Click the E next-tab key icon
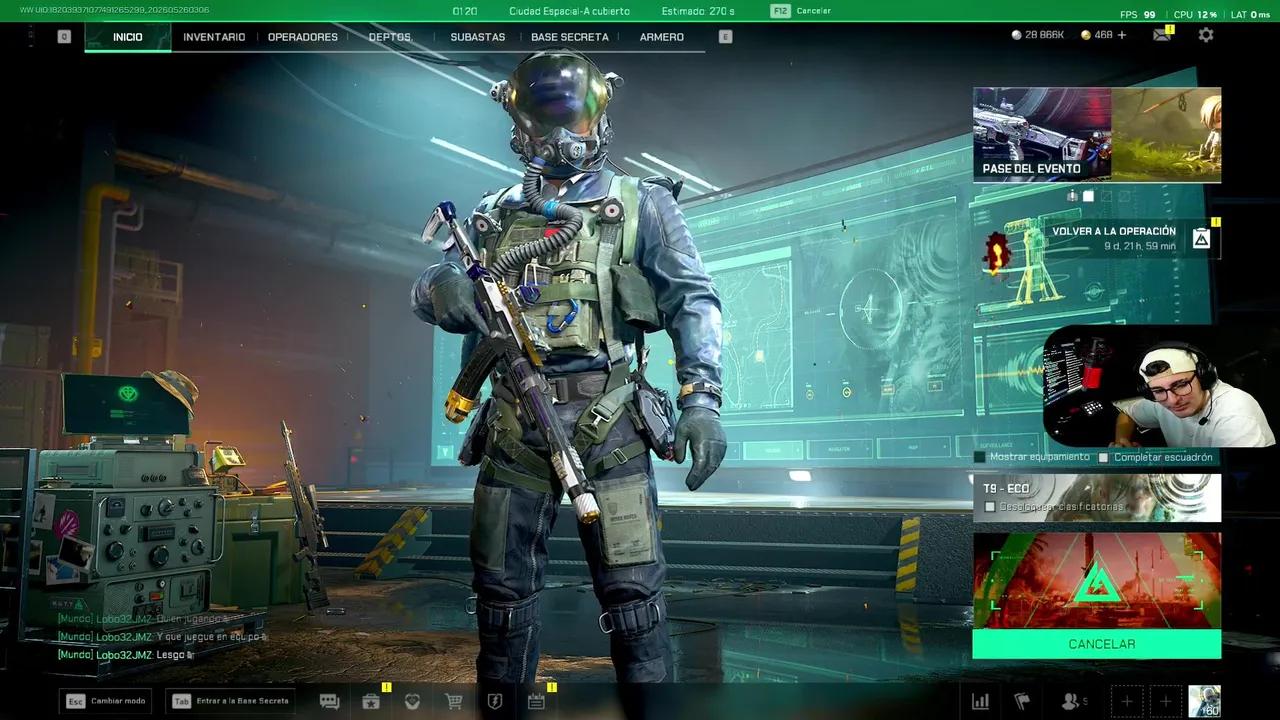This screenshot has width=1280, height=720. coord(726,37)
